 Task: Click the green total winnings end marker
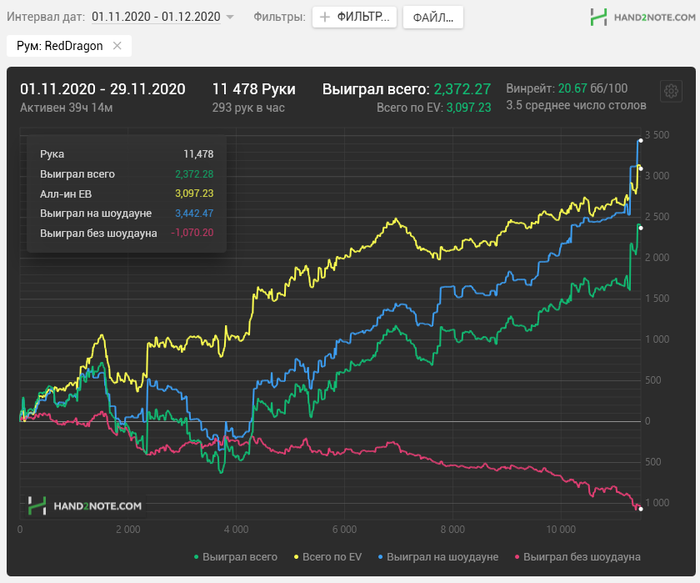point(641,228)
